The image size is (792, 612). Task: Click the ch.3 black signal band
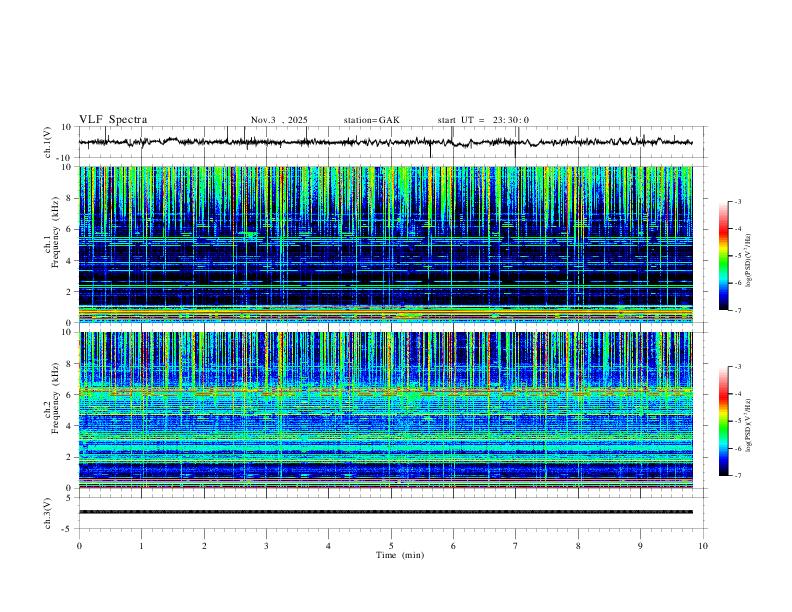(385, 512)
